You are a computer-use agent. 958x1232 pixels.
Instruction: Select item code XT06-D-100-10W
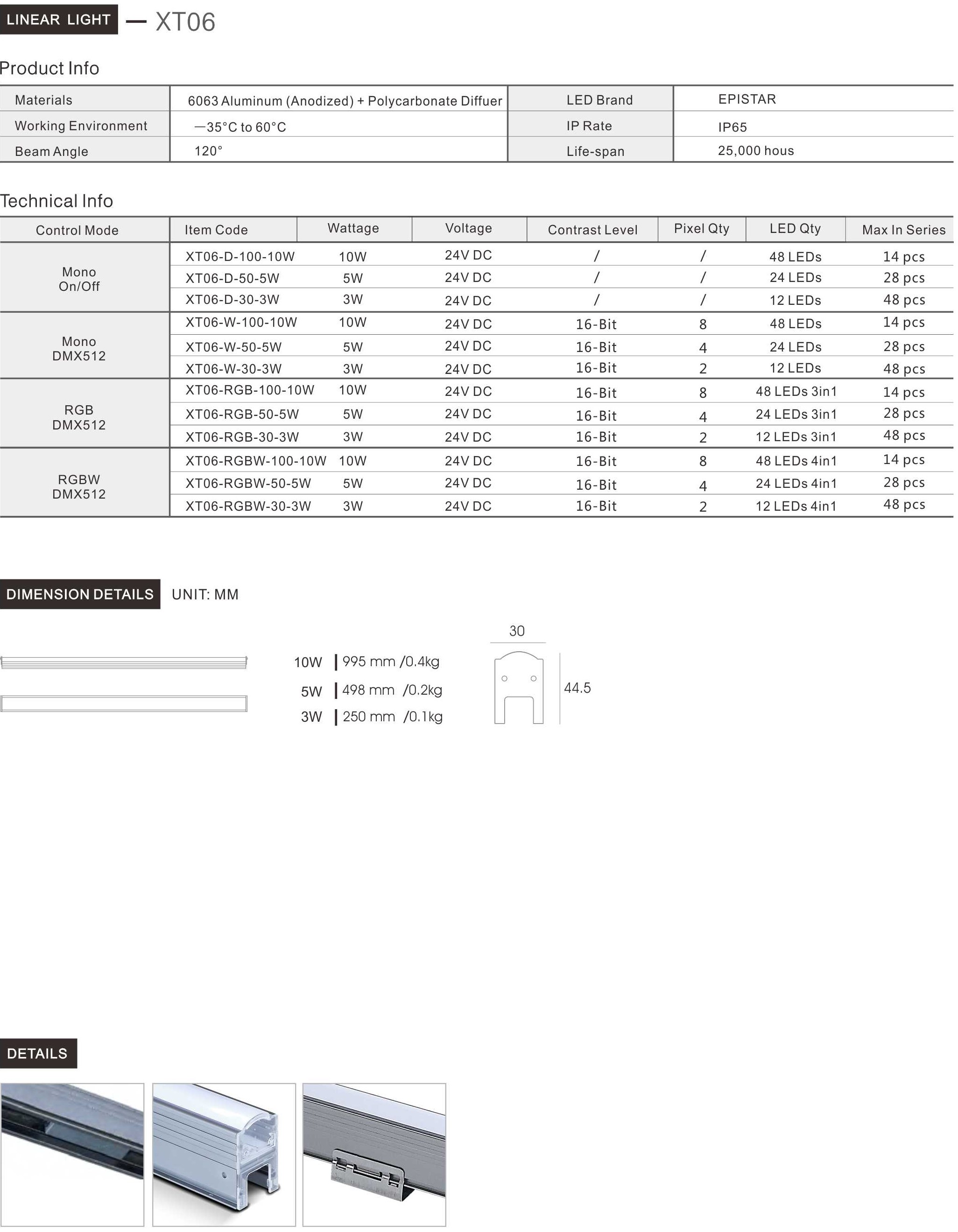240,257
